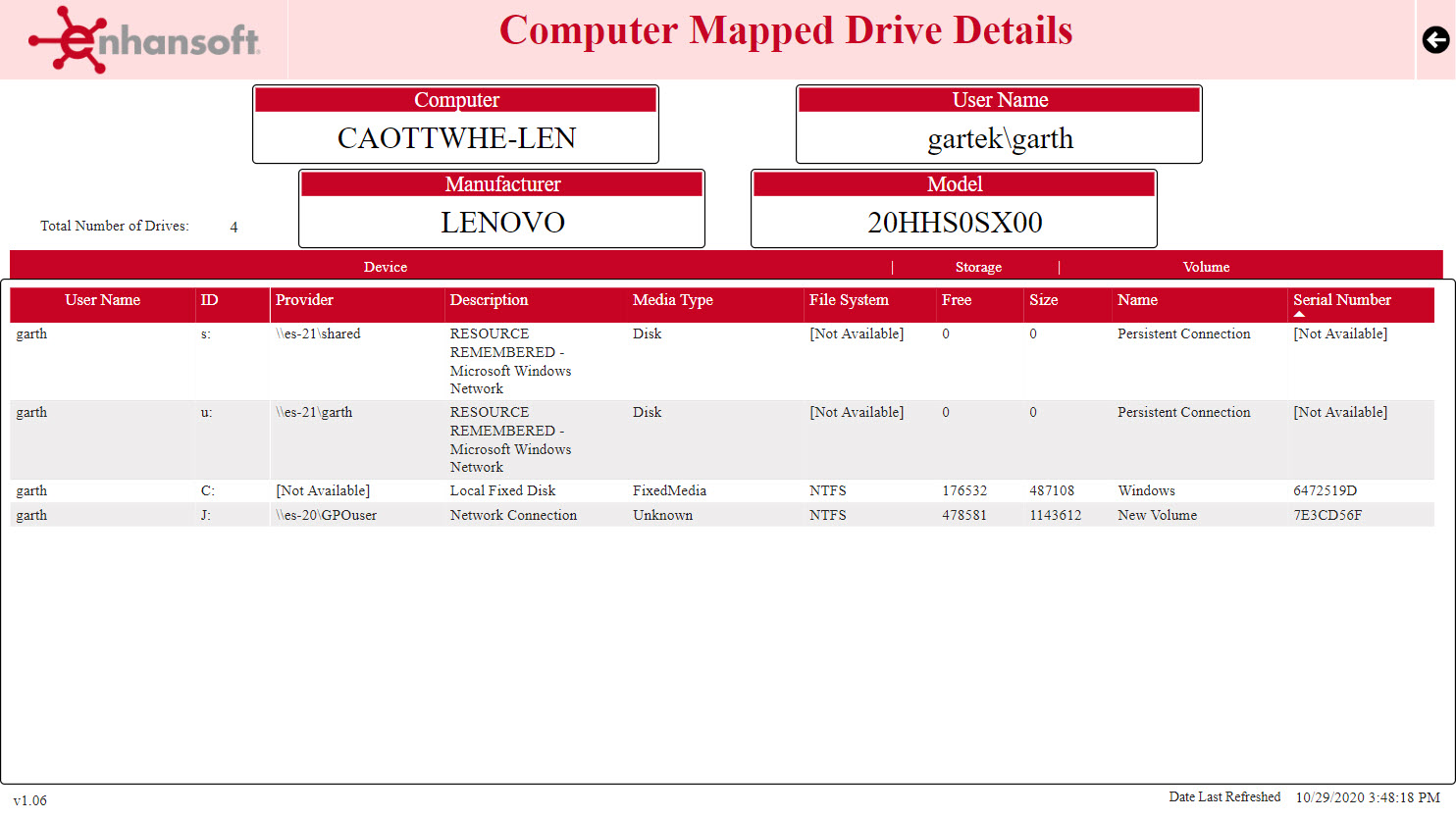1456x819 pixels.
Task: Click the v1.06 version label
Action: (x=29, y=800)
